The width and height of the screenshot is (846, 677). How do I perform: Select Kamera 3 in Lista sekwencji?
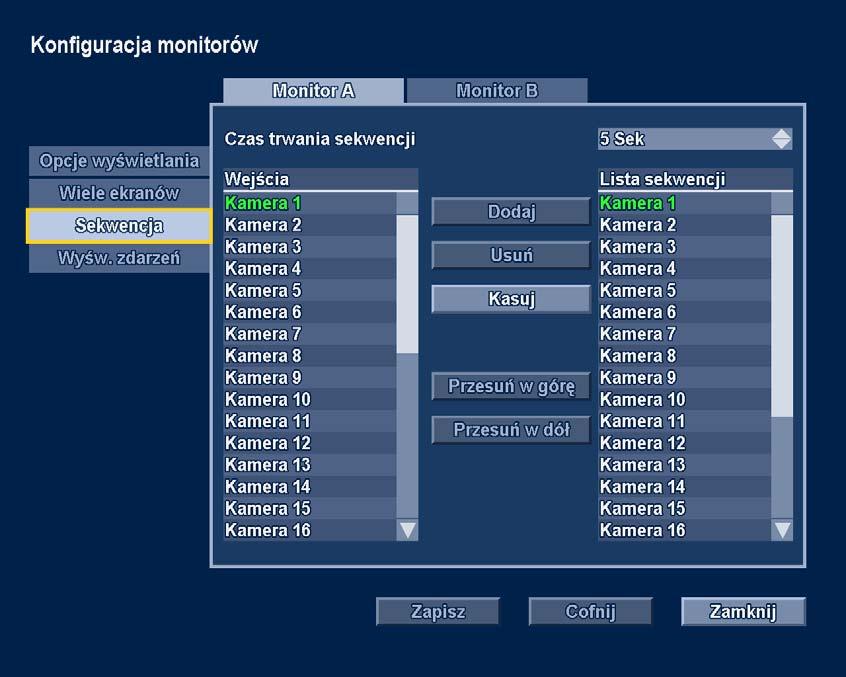(x=685, y=247)
